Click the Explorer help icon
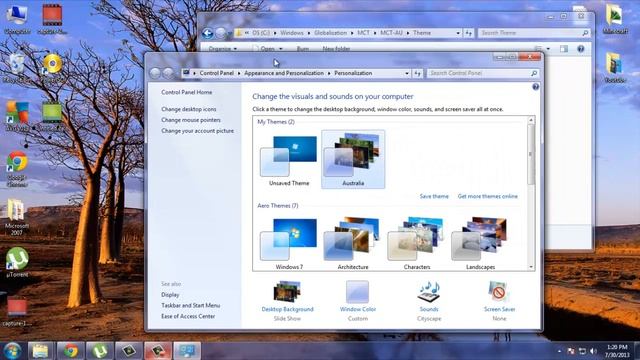640x360 pixels. [580, 49]
